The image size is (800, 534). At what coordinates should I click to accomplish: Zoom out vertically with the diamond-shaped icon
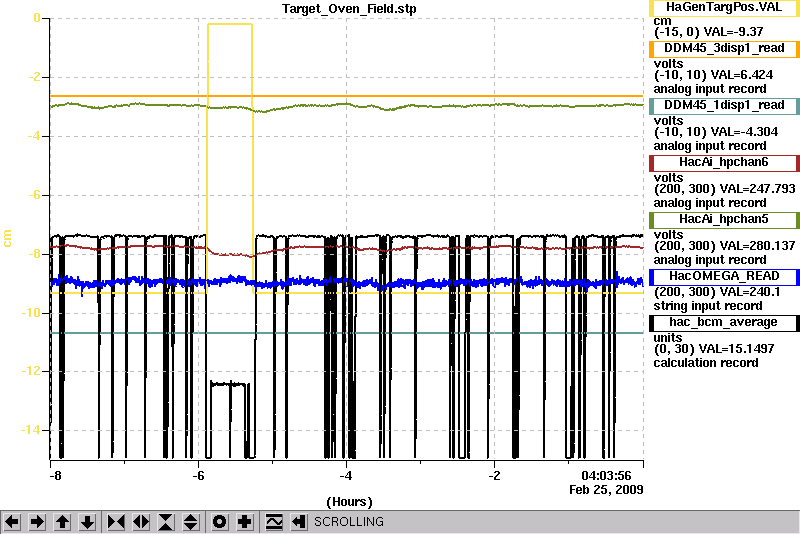pos(191,522)
